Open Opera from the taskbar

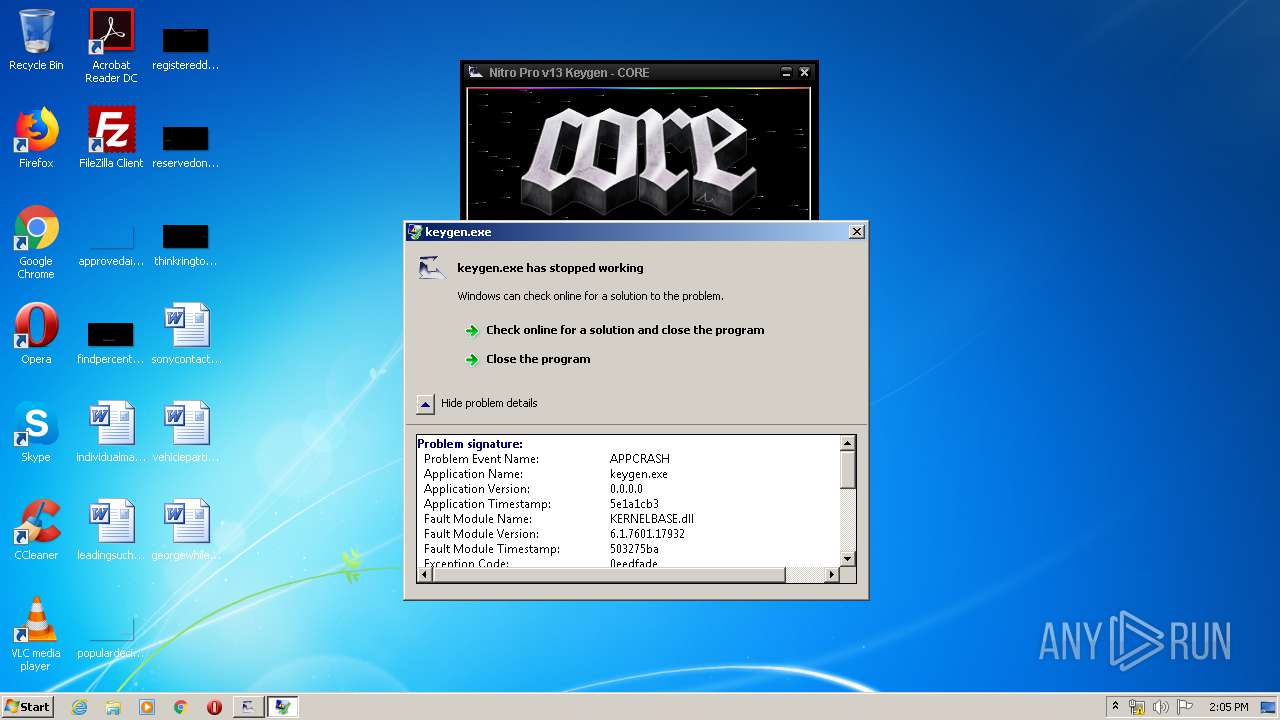[214, 707]
